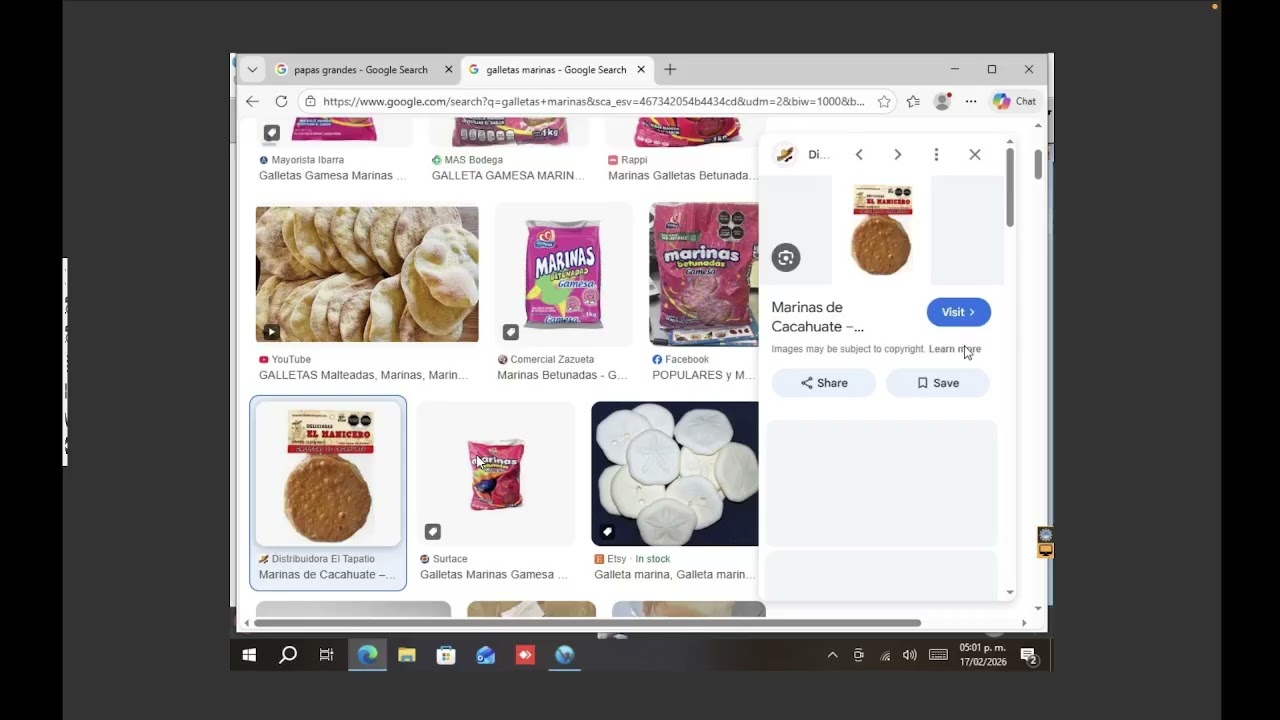The image size is (1280, 720).
Task: Open the Favorites list icon
Action: (913, 101)
